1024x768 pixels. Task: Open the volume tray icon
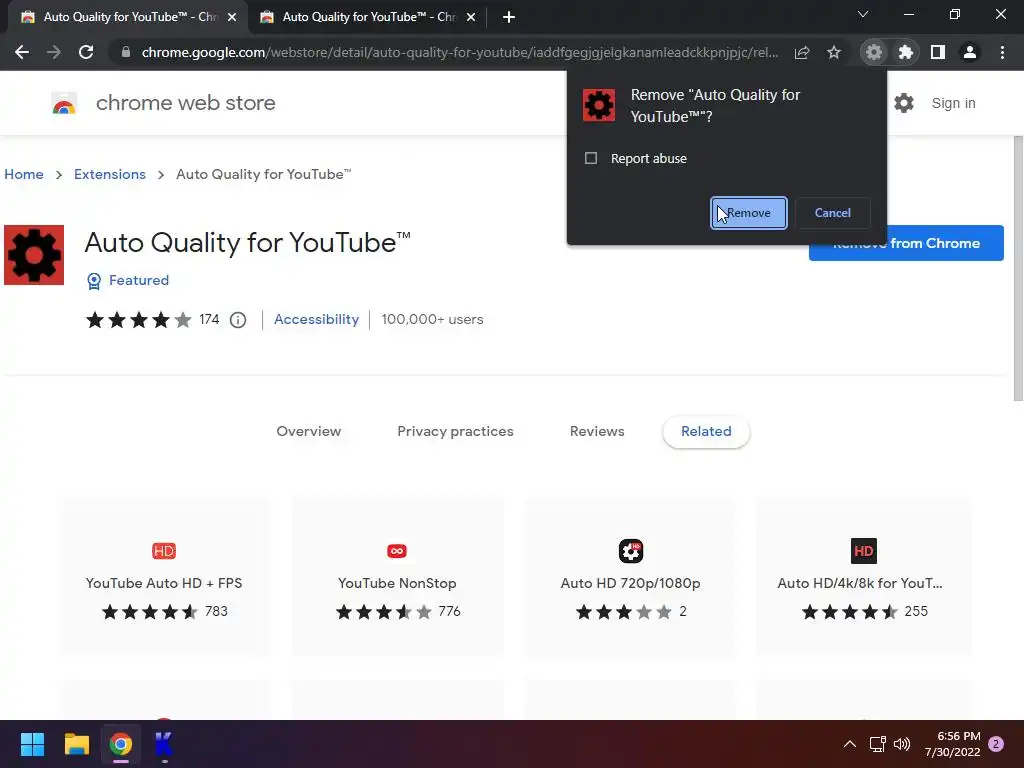902,744
